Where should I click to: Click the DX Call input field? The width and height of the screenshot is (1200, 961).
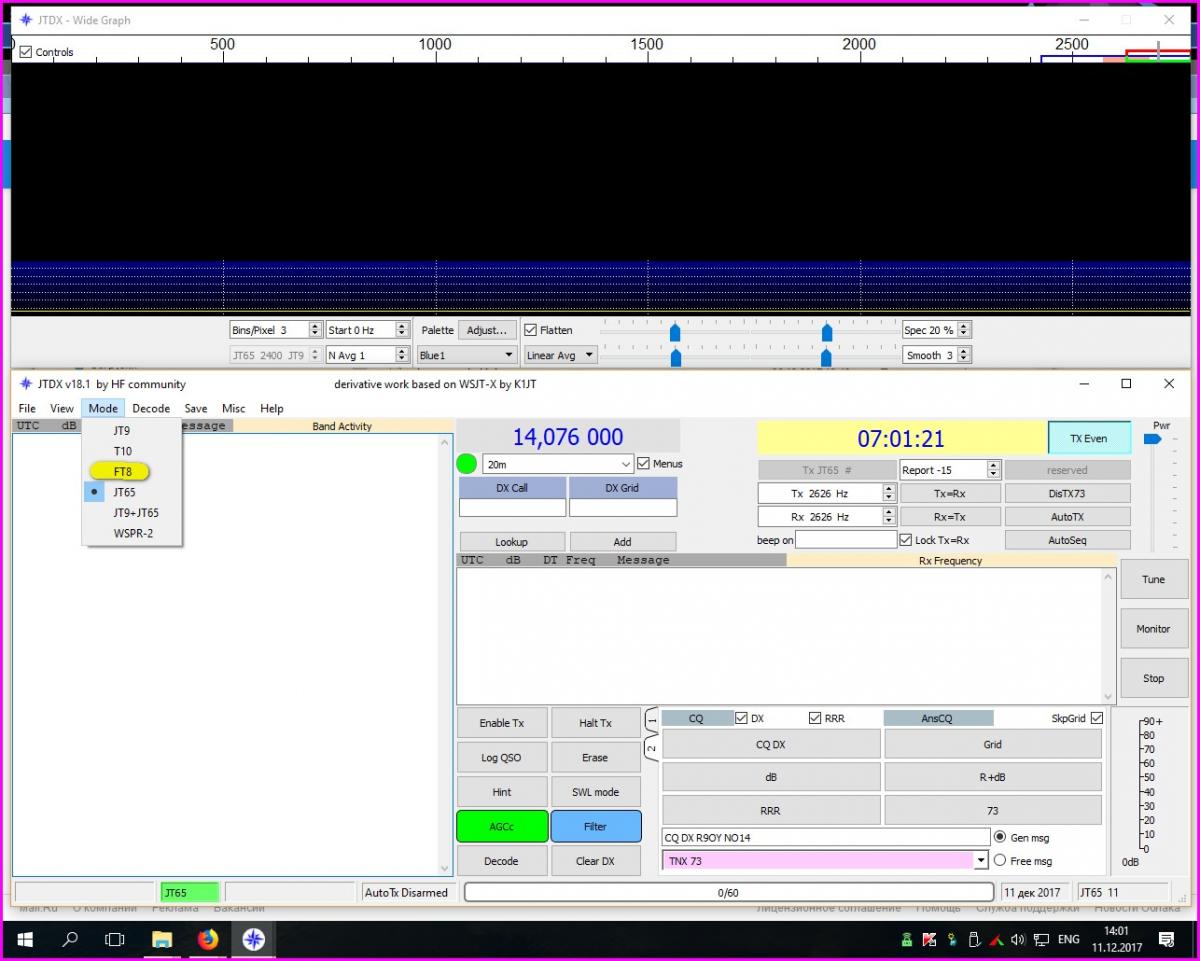[512, 508]
